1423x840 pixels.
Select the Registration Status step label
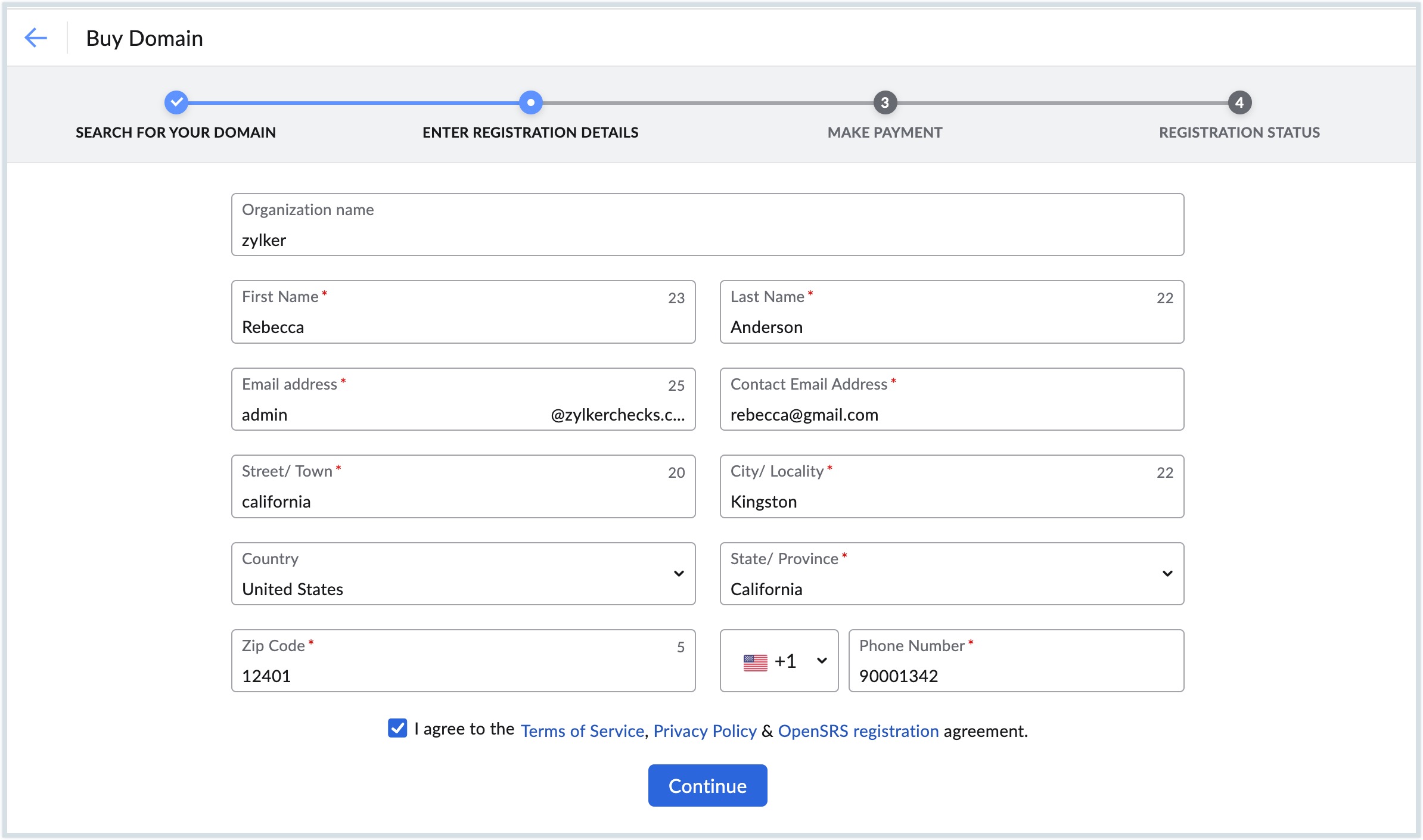(1239, 132)
